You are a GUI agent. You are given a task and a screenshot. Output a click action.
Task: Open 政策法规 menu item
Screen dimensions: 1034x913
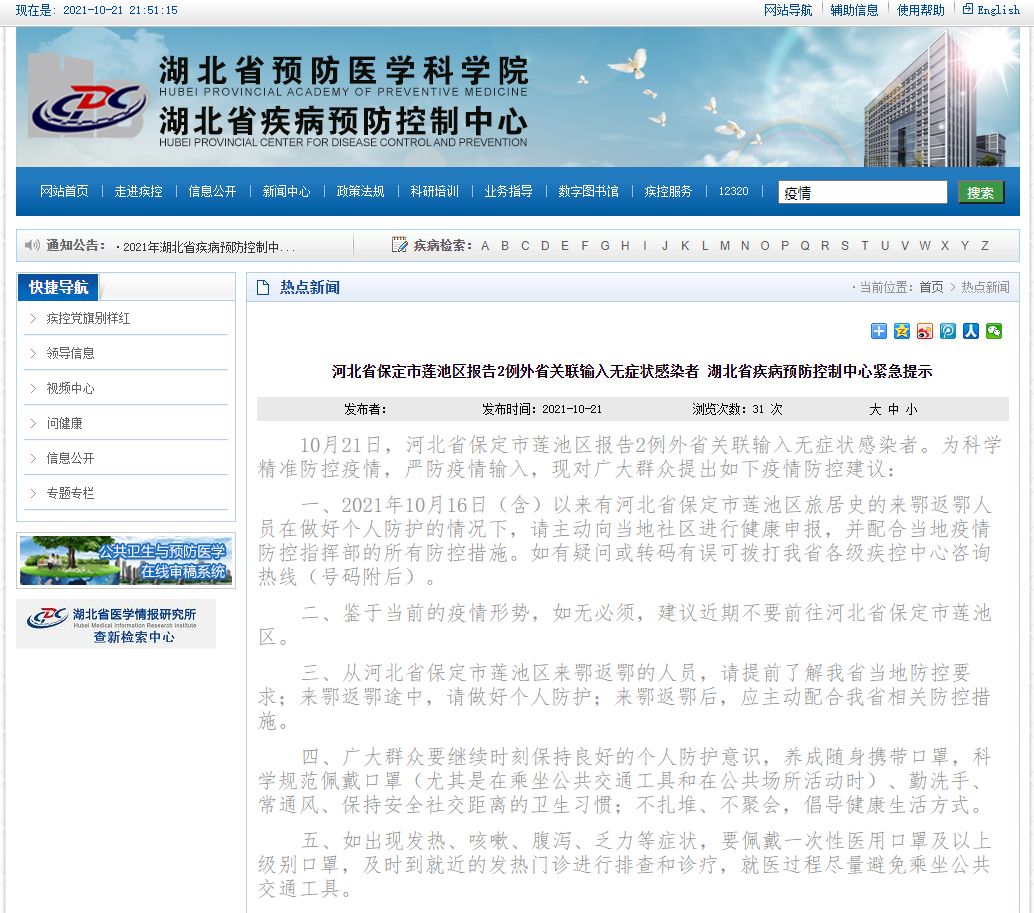pyautogui.click(x=360, y=191)
